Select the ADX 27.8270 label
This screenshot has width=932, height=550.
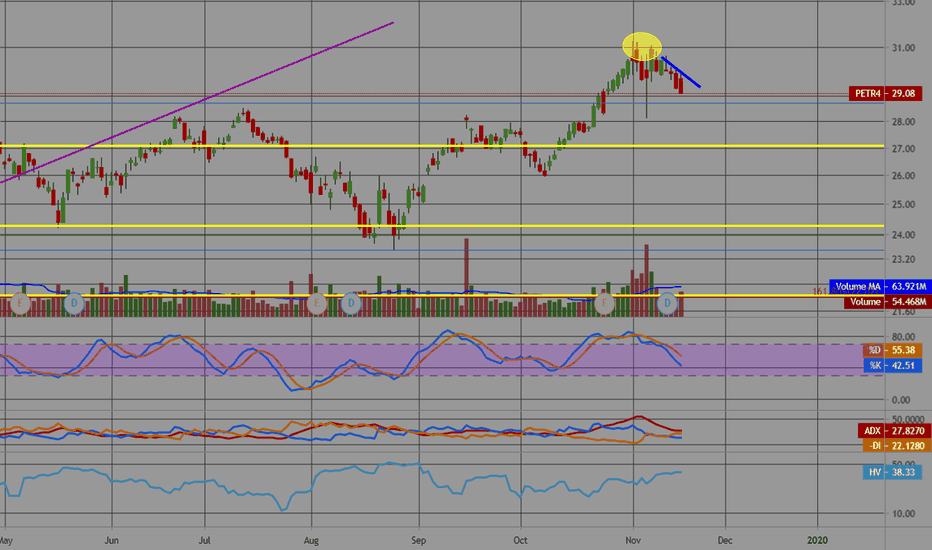[893, 430]
